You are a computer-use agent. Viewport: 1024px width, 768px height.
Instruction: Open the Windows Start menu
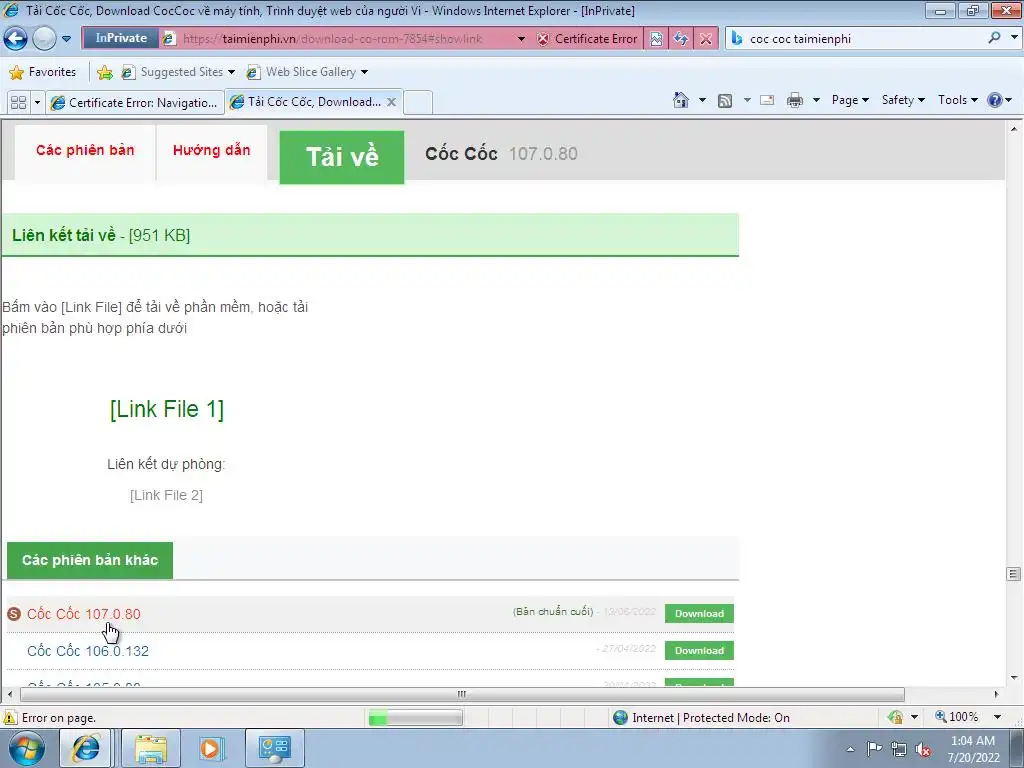pos(27,748)
